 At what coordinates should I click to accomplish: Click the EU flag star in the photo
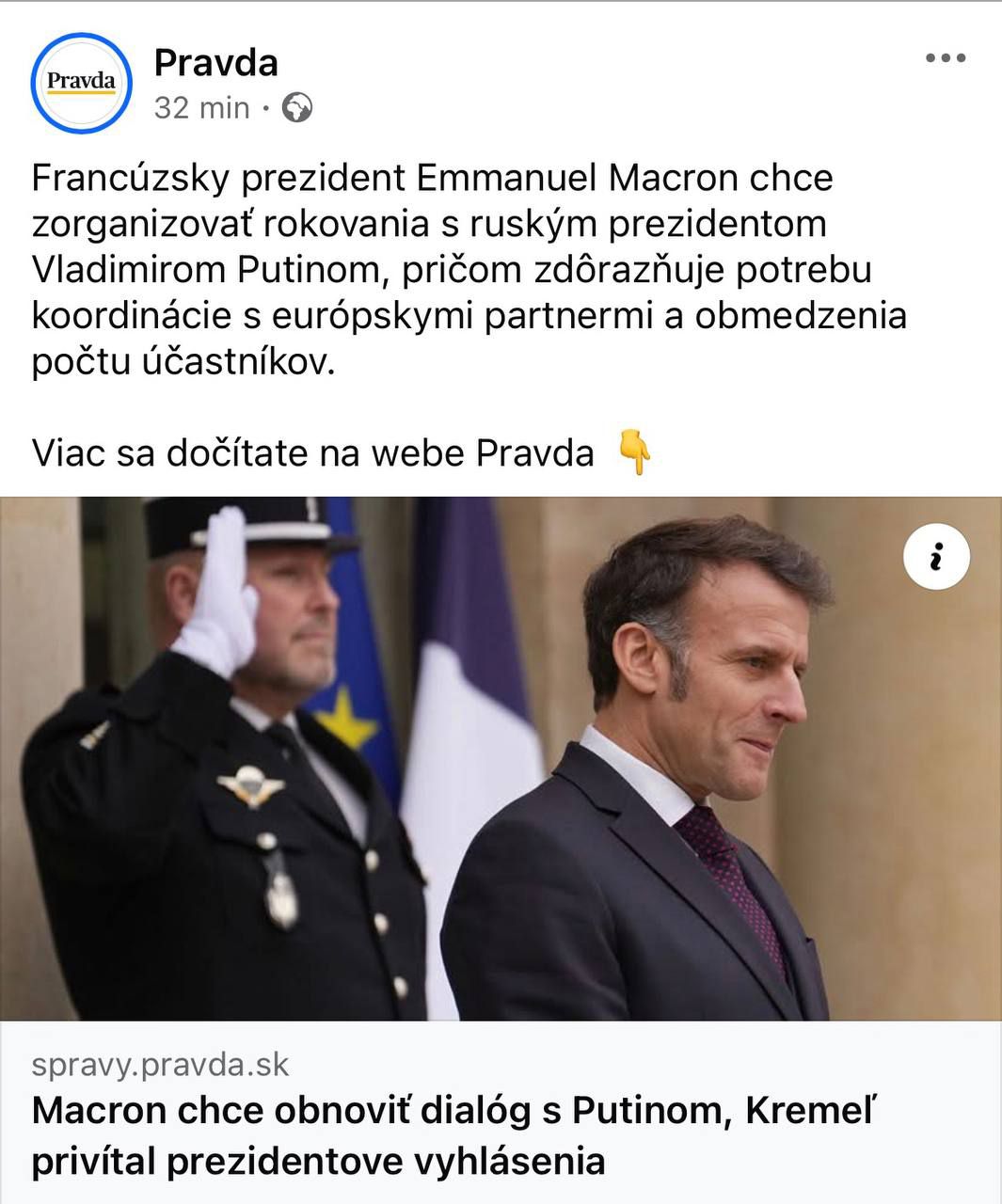click(346, 718)
